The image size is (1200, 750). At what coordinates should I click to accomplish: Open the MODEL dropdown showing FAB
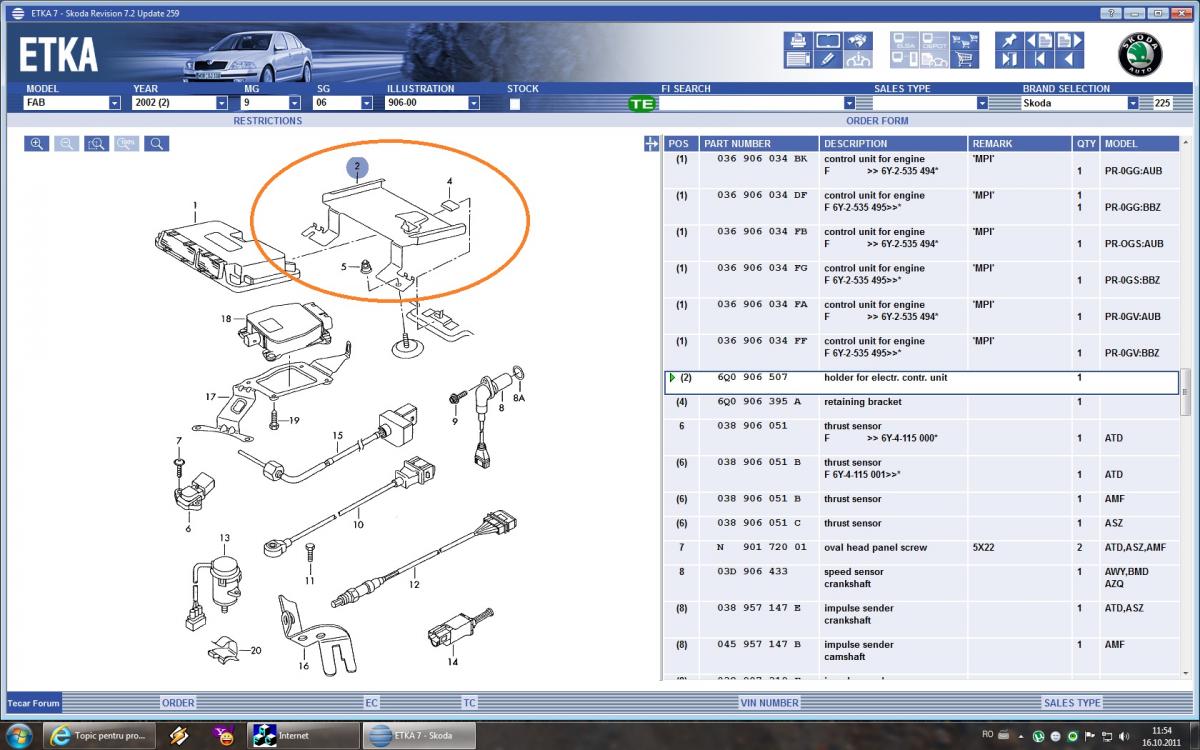click(x=114, y=103)
